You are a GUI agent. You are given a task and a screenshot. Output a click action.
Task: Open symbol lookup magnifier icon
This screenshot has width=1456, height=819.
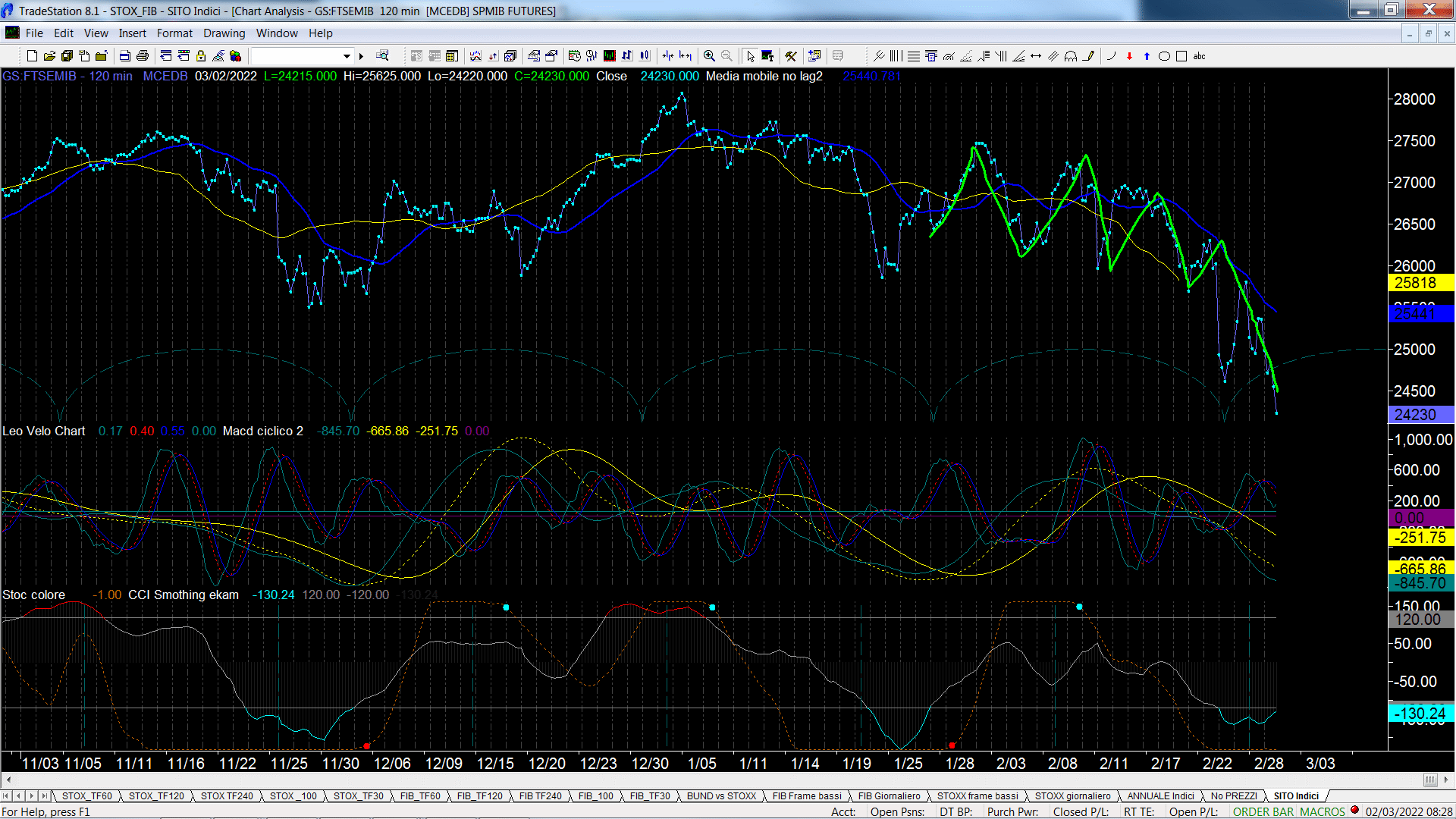[382, 55]
